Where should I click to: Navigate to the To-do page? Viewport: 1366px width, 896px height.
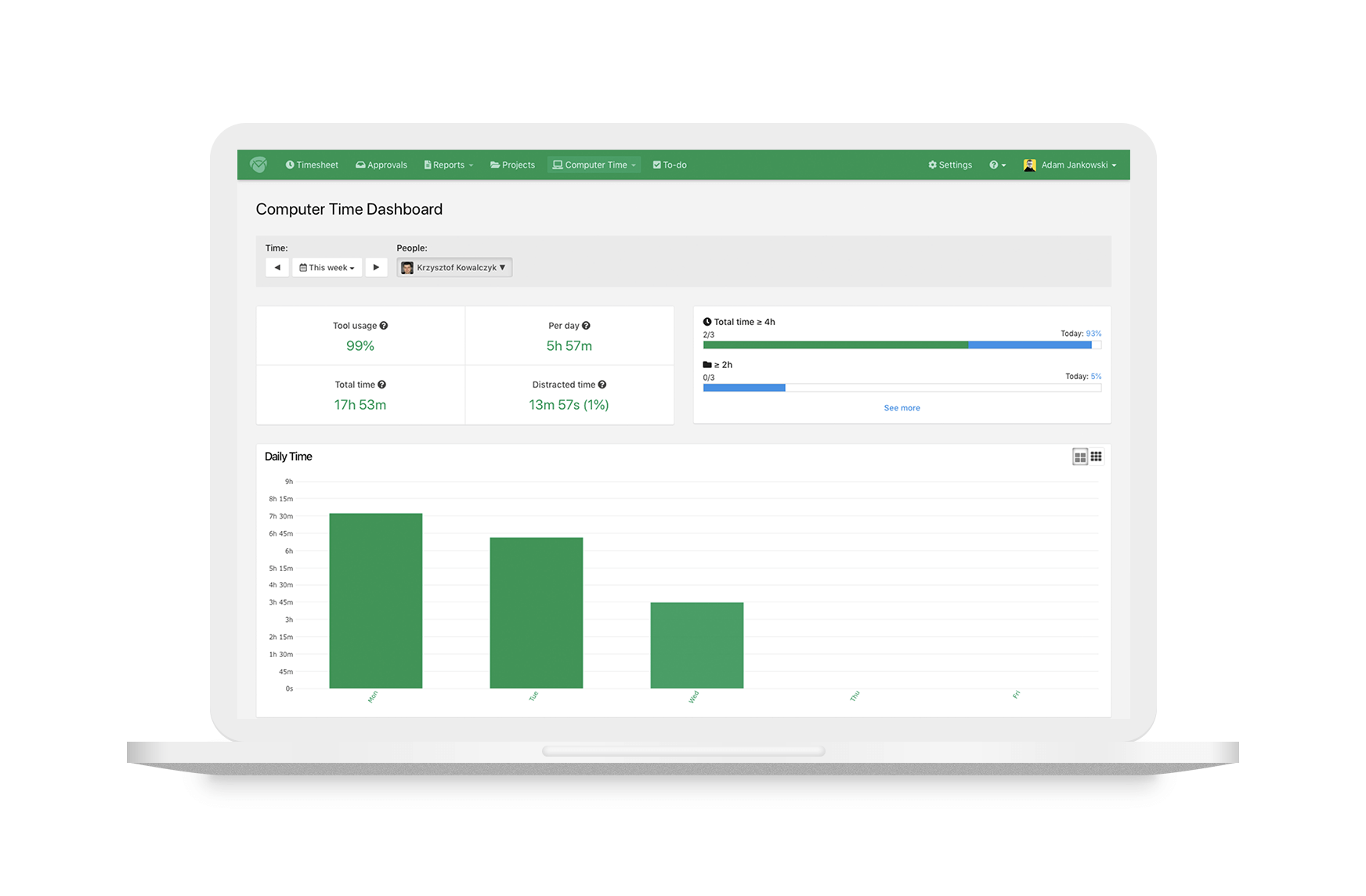[670, 165]
